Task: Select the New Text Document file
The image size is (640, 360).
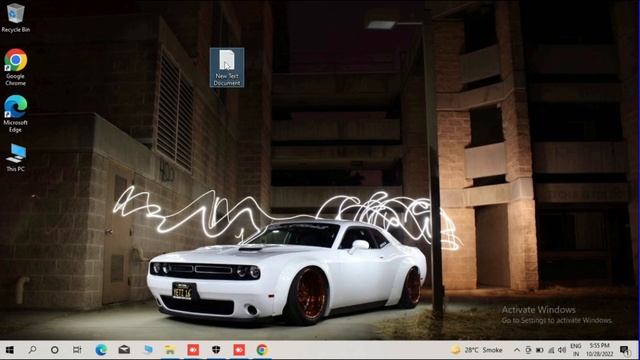Action: (227, 67)
